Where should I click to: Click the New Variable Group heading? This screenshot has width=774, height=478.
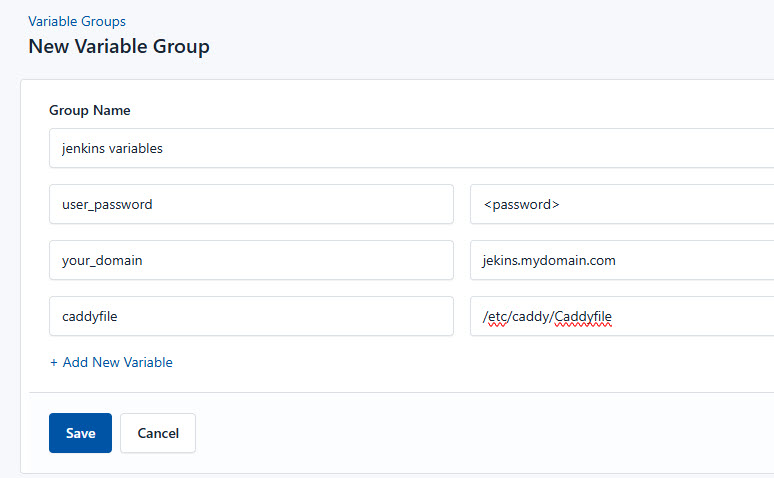(119, 46)
